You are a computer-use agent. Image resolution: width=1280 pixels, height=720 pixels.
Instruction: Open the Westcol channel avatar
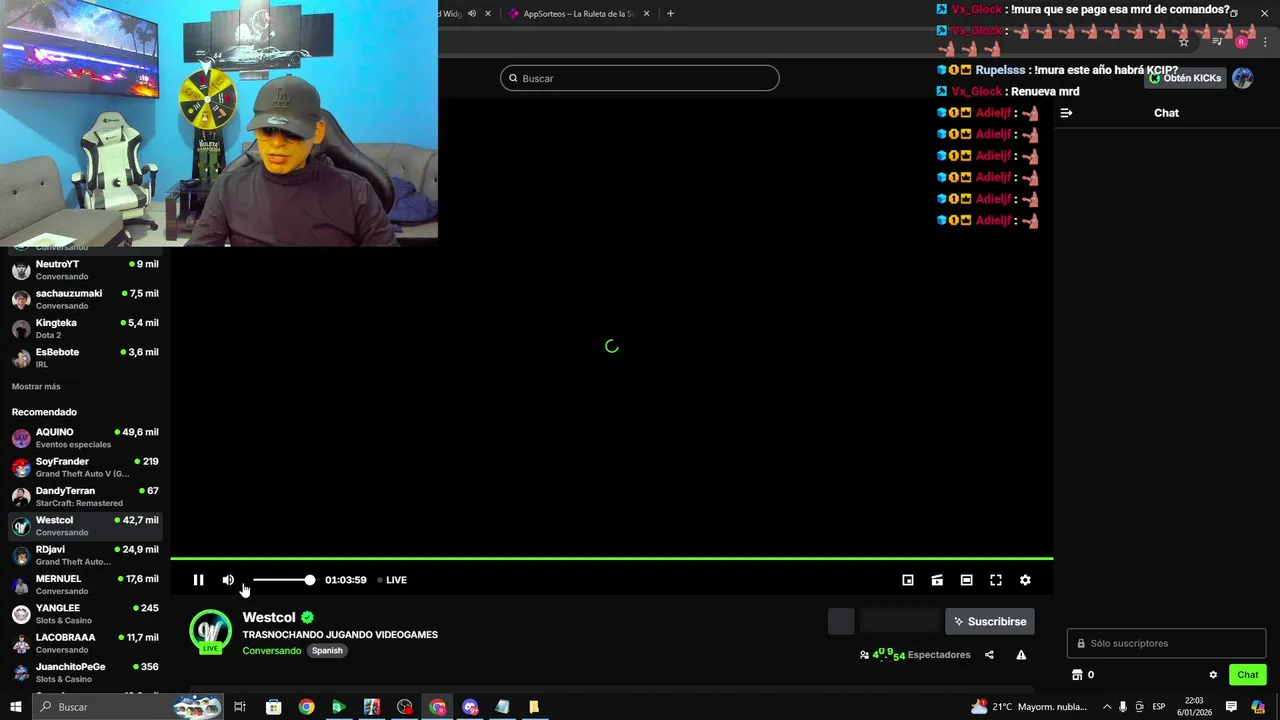click(210, 631)
